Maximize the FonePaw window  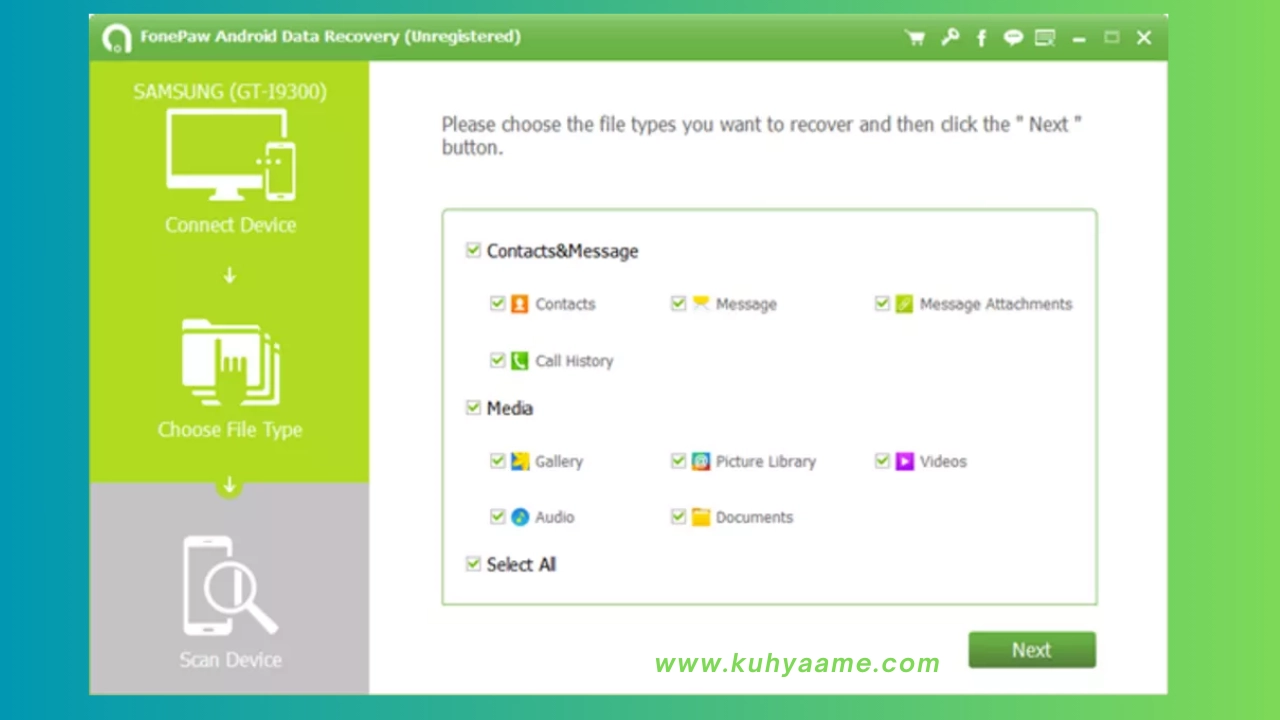(x=1111, y=38)
